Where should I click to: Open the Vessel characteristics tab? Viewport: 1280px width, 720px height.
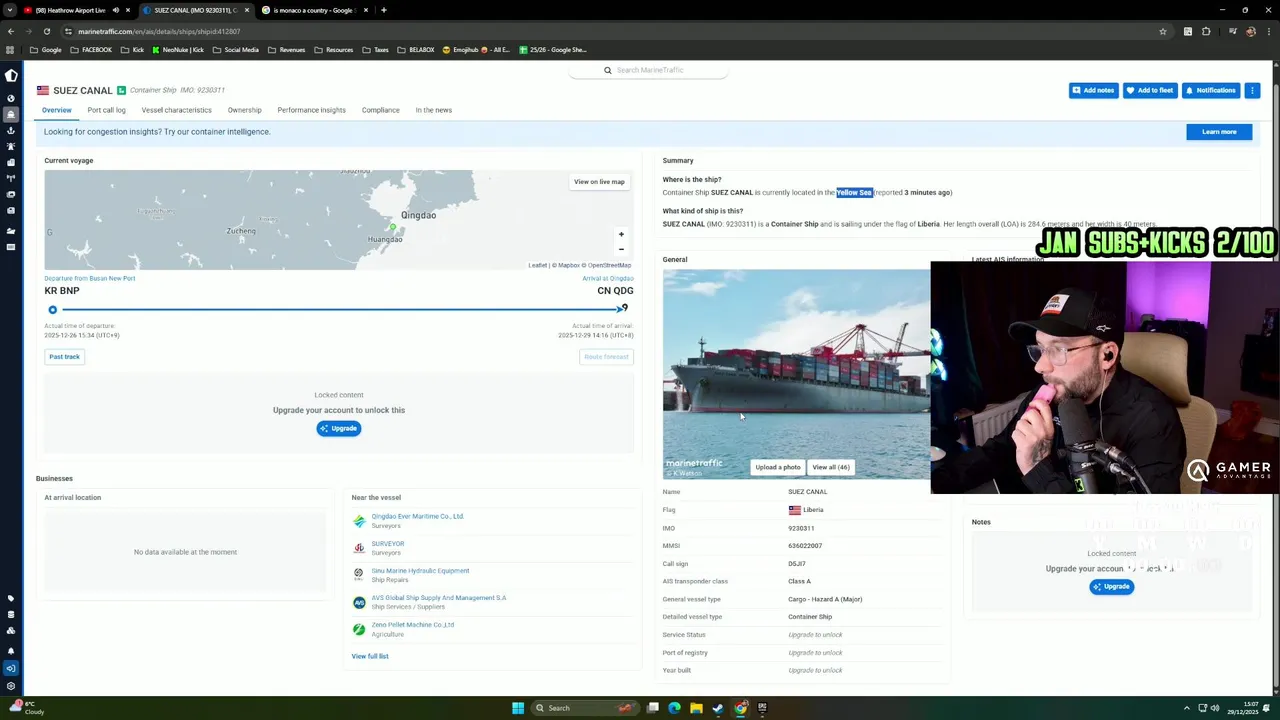(176, 110)
